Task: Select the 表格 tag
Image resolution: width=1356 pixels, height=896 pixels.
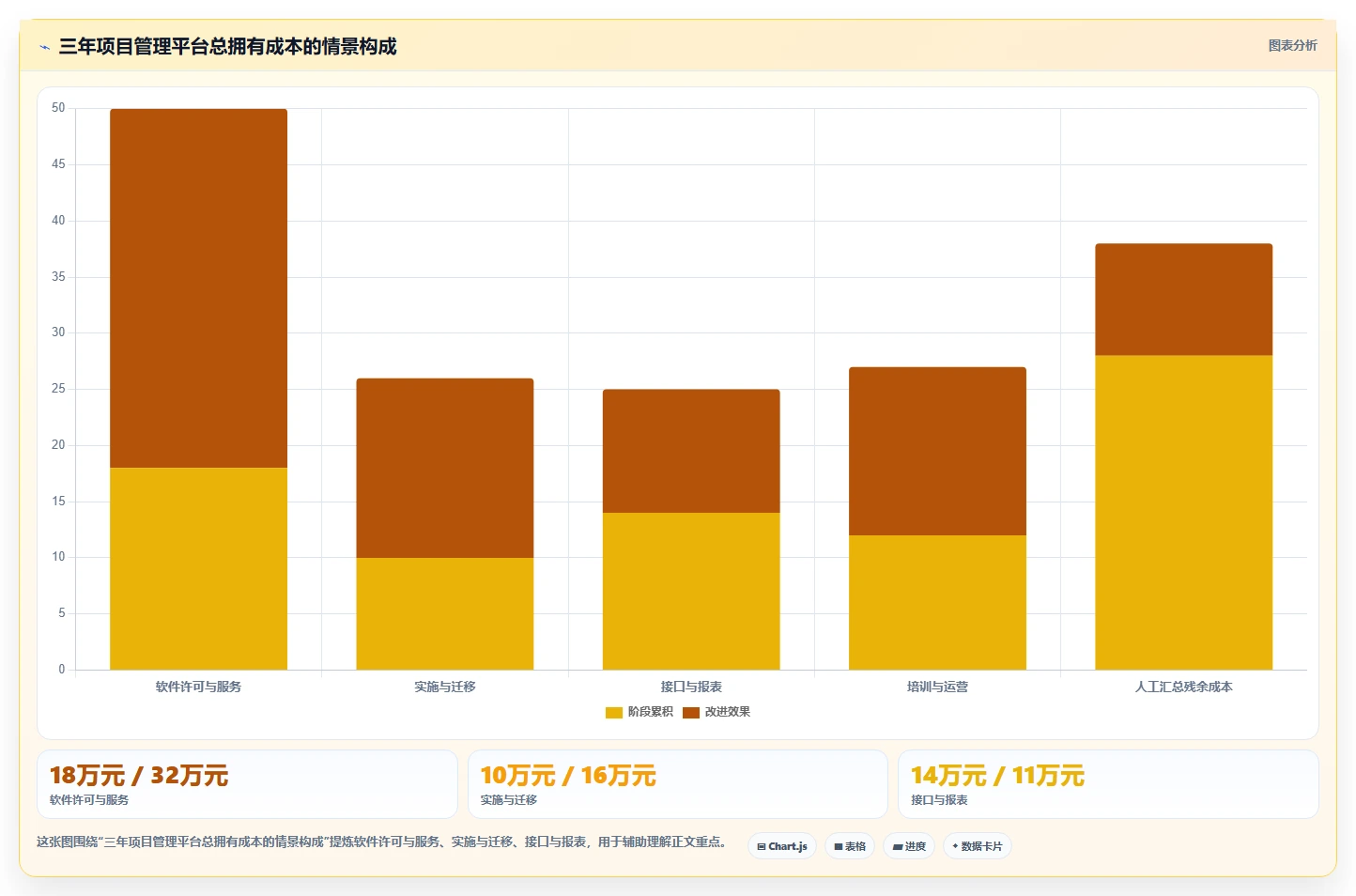Action: coord(850,846)
